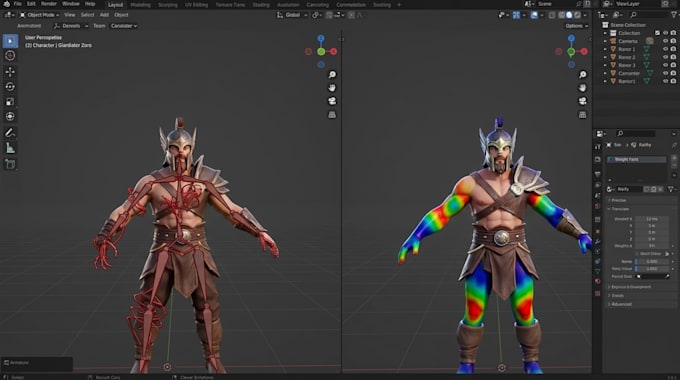Open the red material properties tab

(x=598, y=281)
